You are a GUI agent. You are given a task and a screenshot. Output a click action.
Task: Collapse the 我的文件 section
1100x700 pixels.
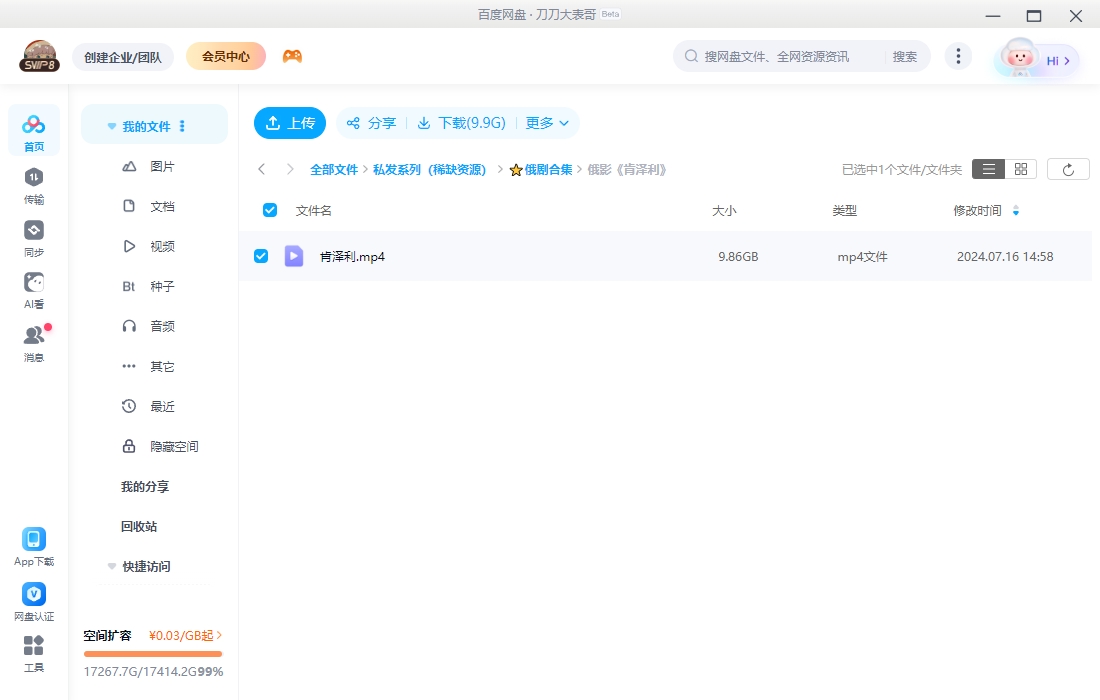pyautogui.click(x=111, y=125)
